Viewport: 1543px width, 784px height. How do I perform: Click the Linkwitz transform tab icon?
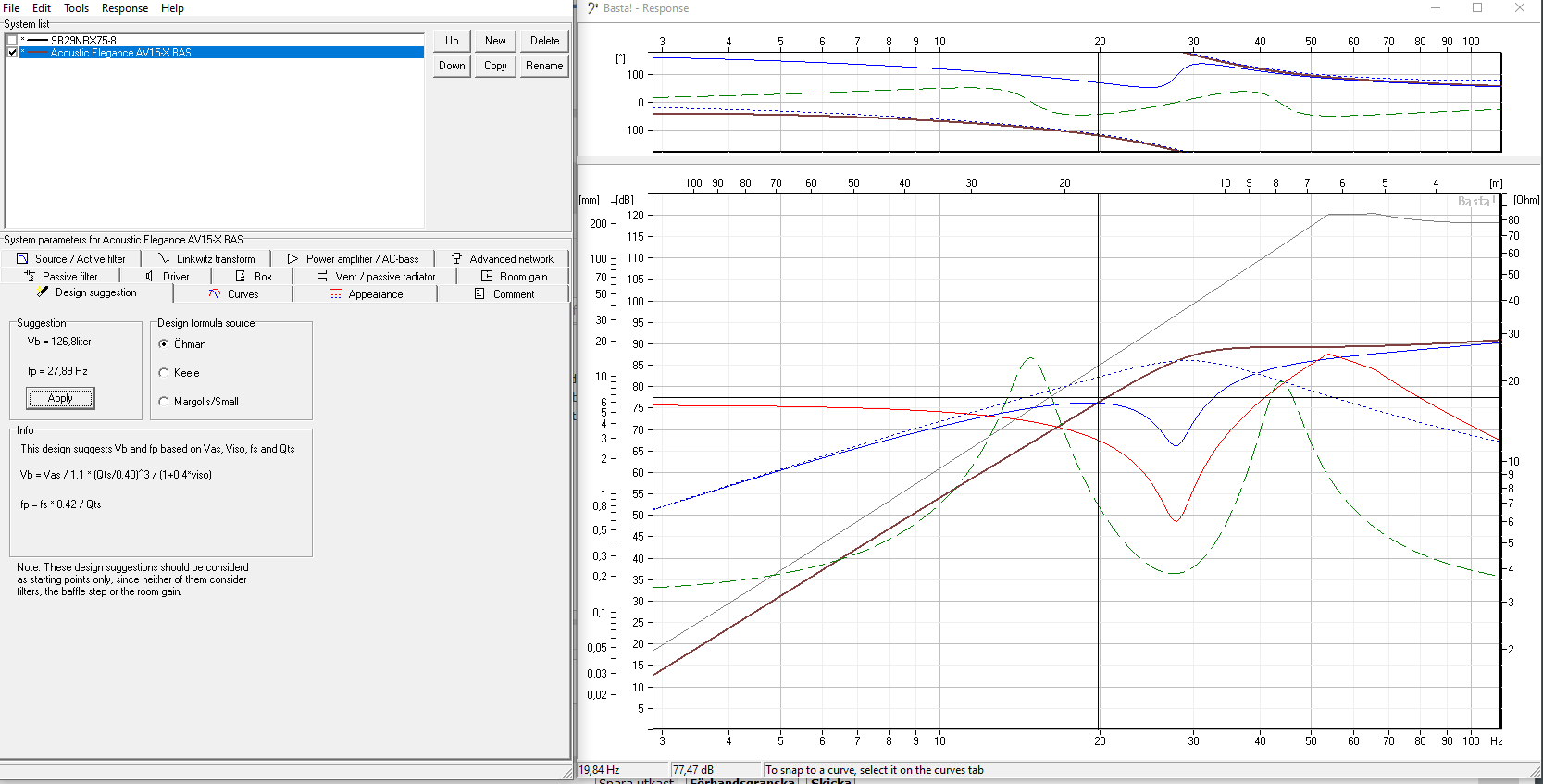(x=164, y=259)
